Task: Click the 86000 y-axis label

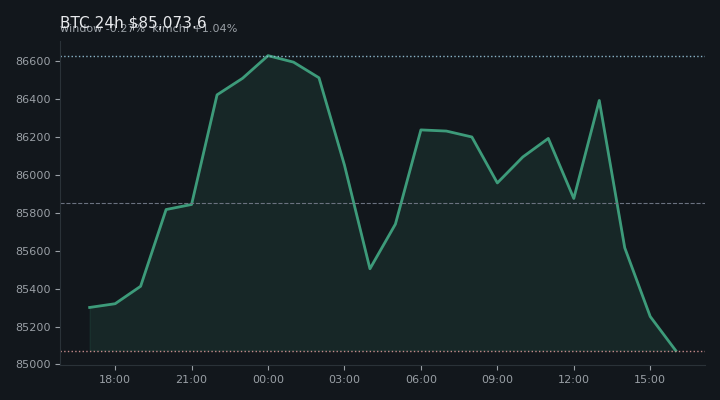Action: [x=33, y=176]
